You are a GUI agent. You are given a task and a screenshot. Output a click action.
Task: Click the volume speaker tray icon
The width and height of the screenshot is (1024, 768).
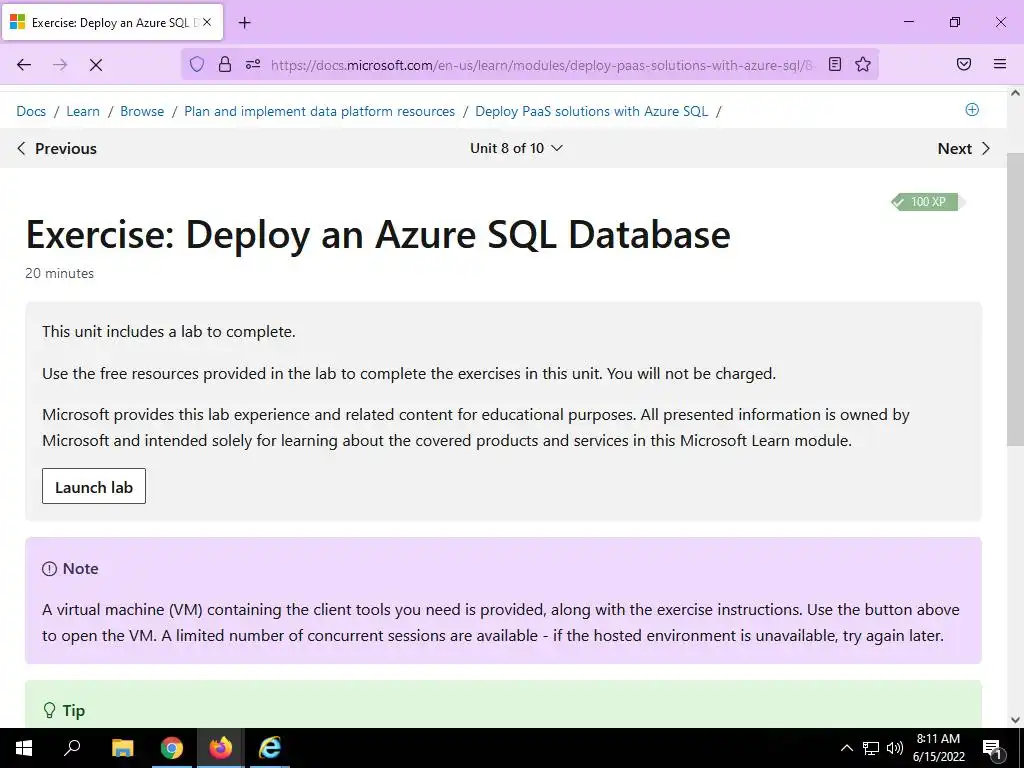[x=895, y=748]
